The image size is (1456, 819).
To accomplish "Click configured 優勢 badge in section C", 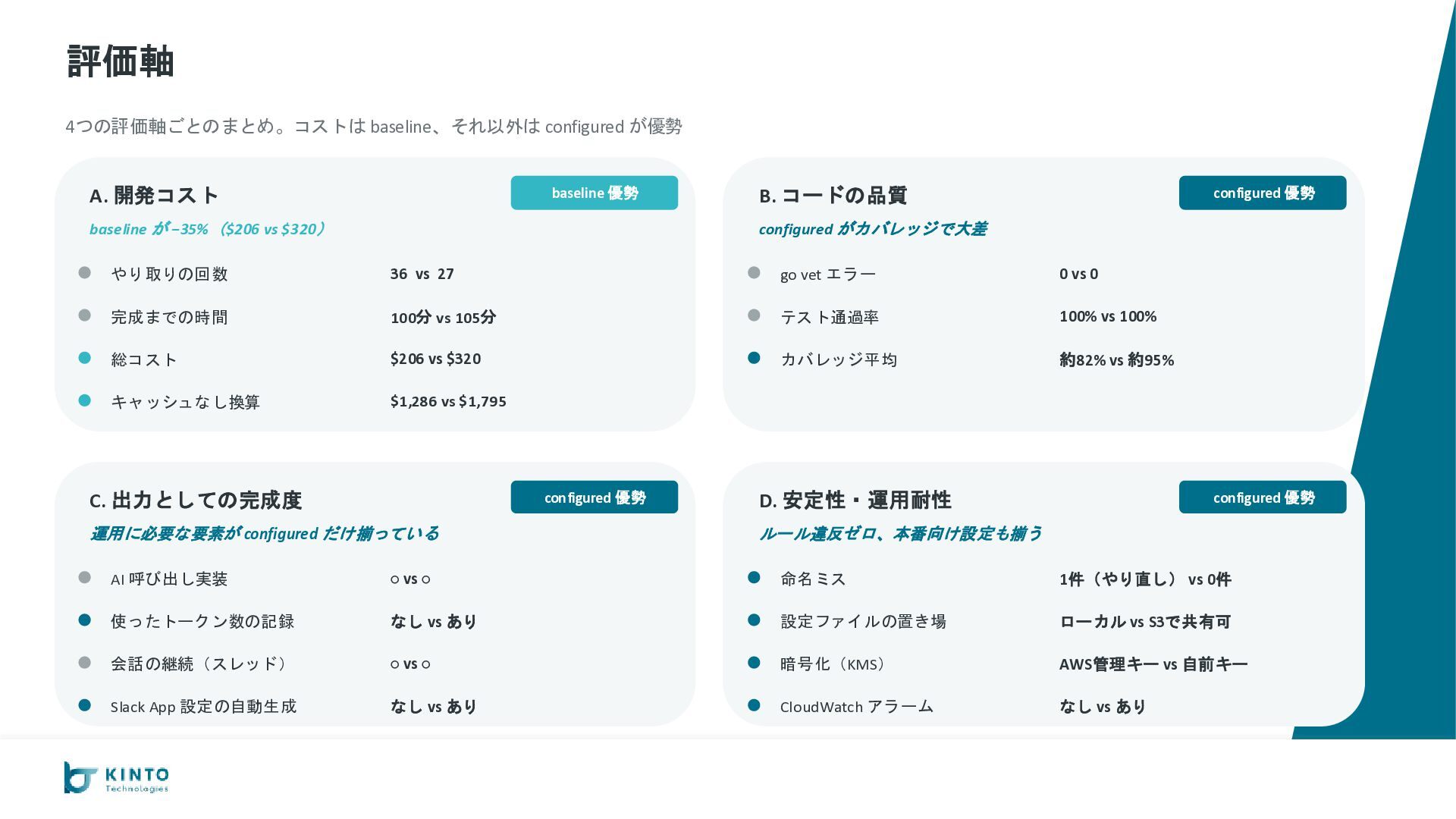I will click(594, 497).
